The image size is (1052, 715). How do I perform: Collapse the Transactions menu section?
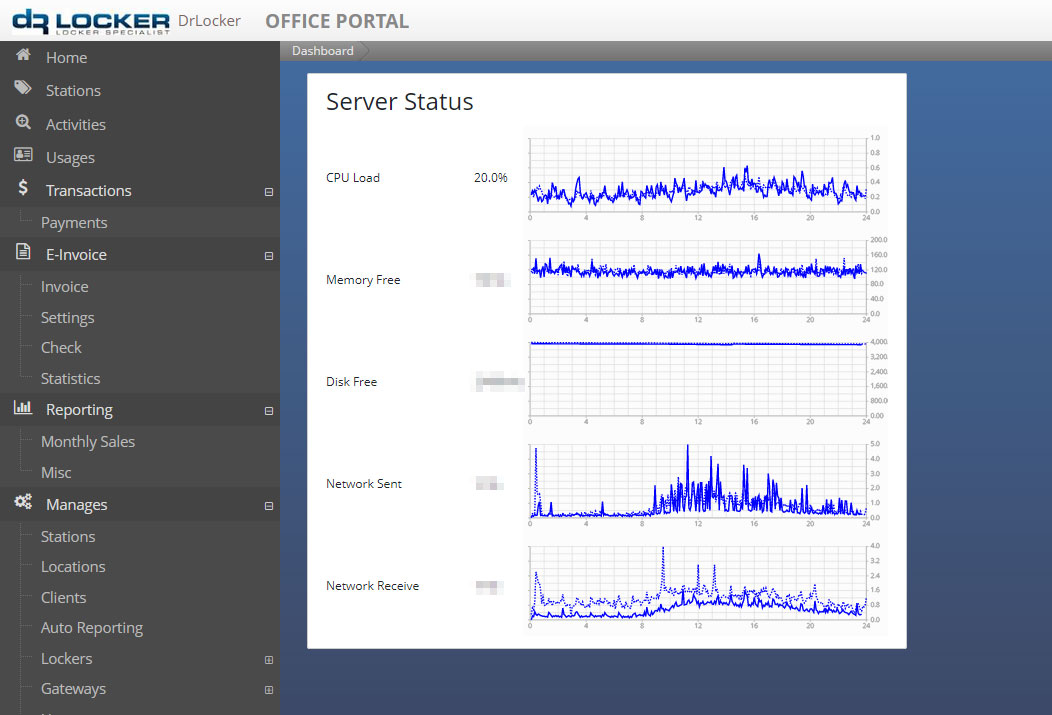[x=268, y=191]
